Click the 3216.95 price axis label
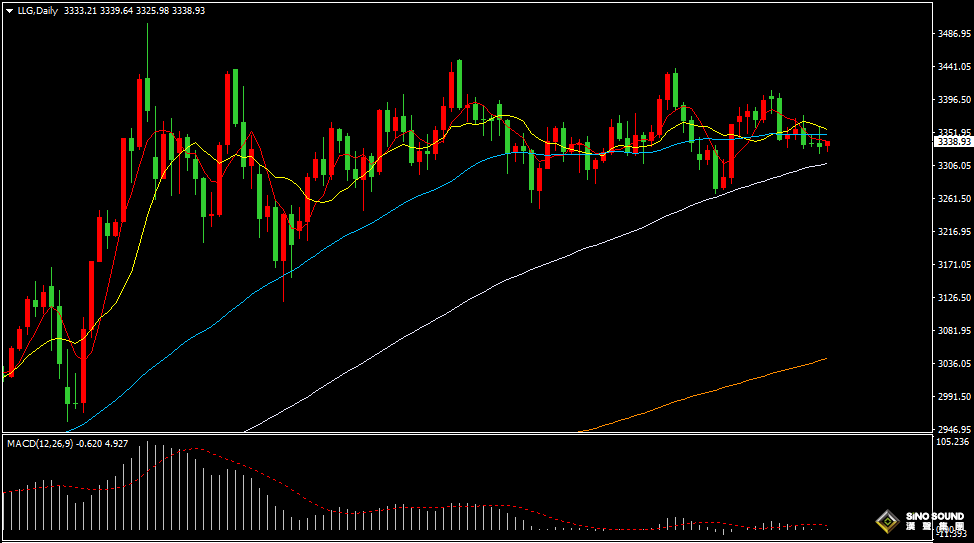 954,232
